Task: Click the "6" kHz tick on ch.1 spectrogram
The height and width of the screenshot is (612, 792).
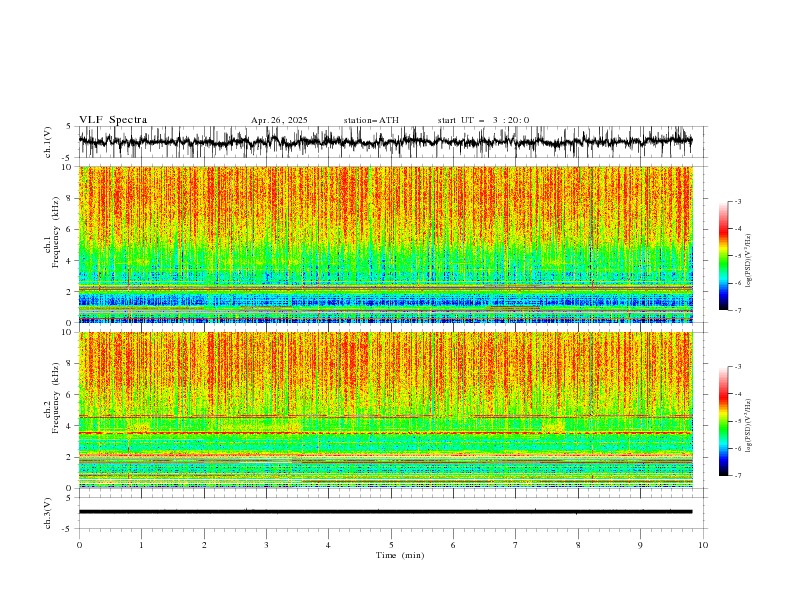Action: 70,229
